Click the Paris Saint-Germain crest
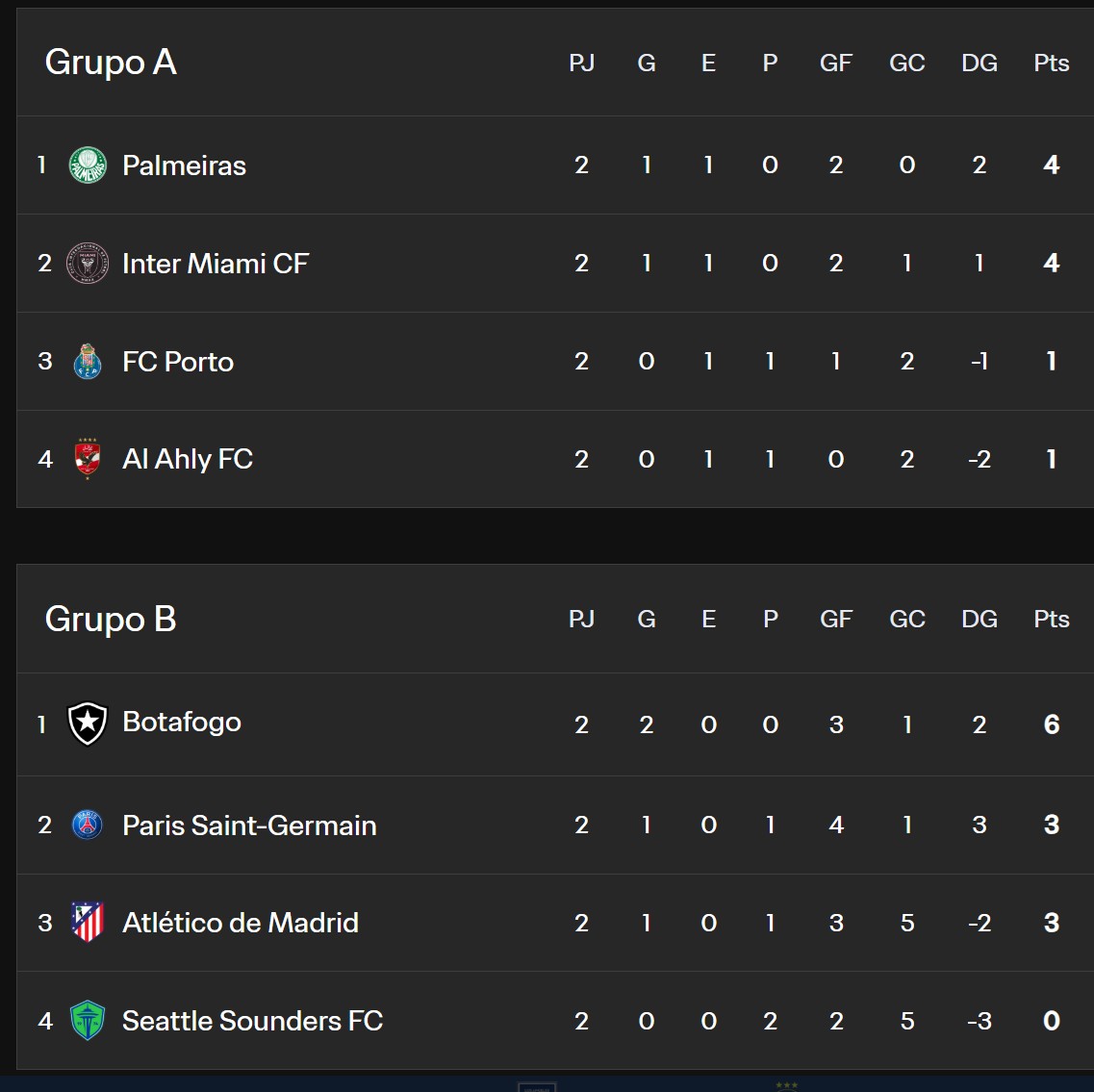The image size is (1094, 1092). pos(88,825)
